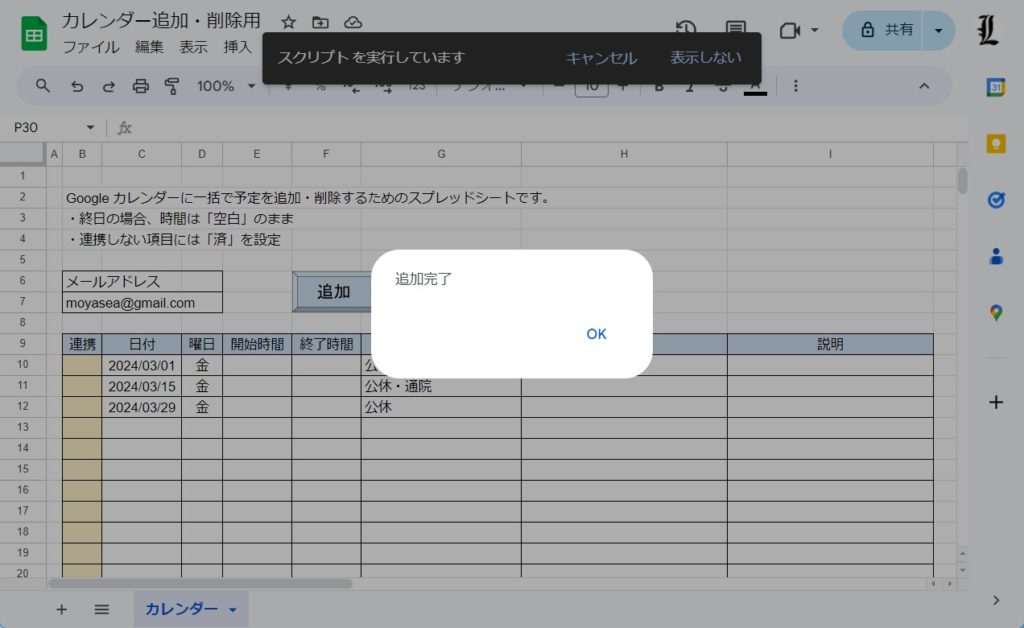Click キャンセル in the script notification
Screen dimensions: 1024x628
pyautogui.click(x=601, y=58)
